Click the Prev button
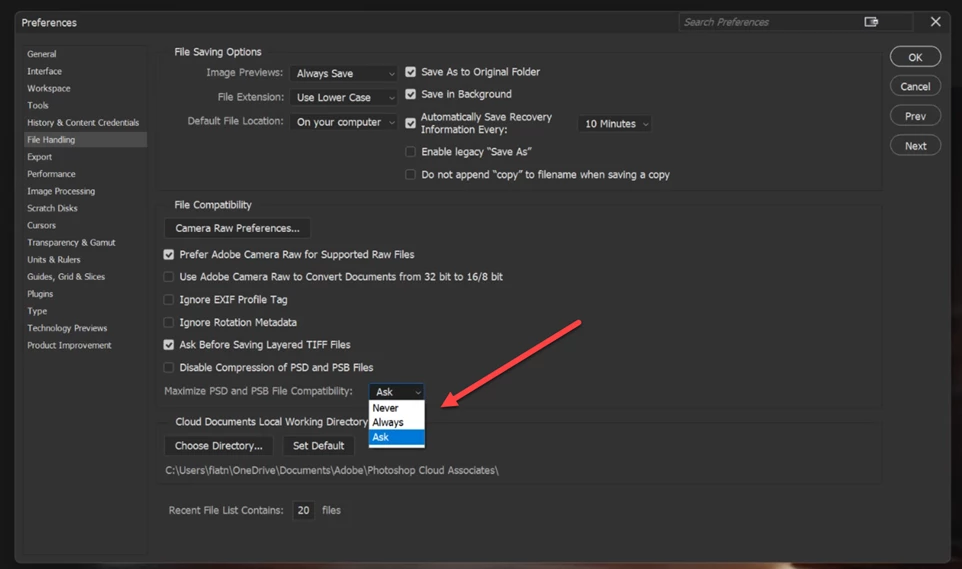 tap(915, 116)
